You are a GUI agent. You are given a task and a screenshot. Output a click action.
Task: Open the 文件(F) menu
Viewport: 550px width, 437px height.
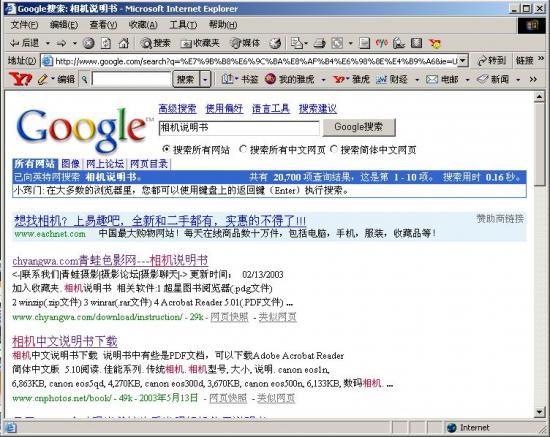tap(24, 25)
